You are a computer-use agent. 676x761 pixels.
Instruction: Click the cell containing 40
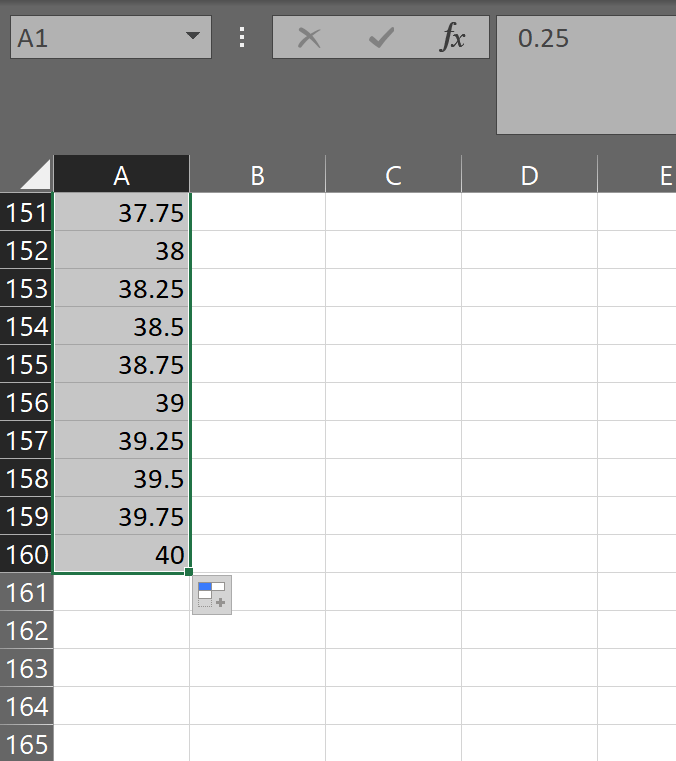tap(121, 554)
